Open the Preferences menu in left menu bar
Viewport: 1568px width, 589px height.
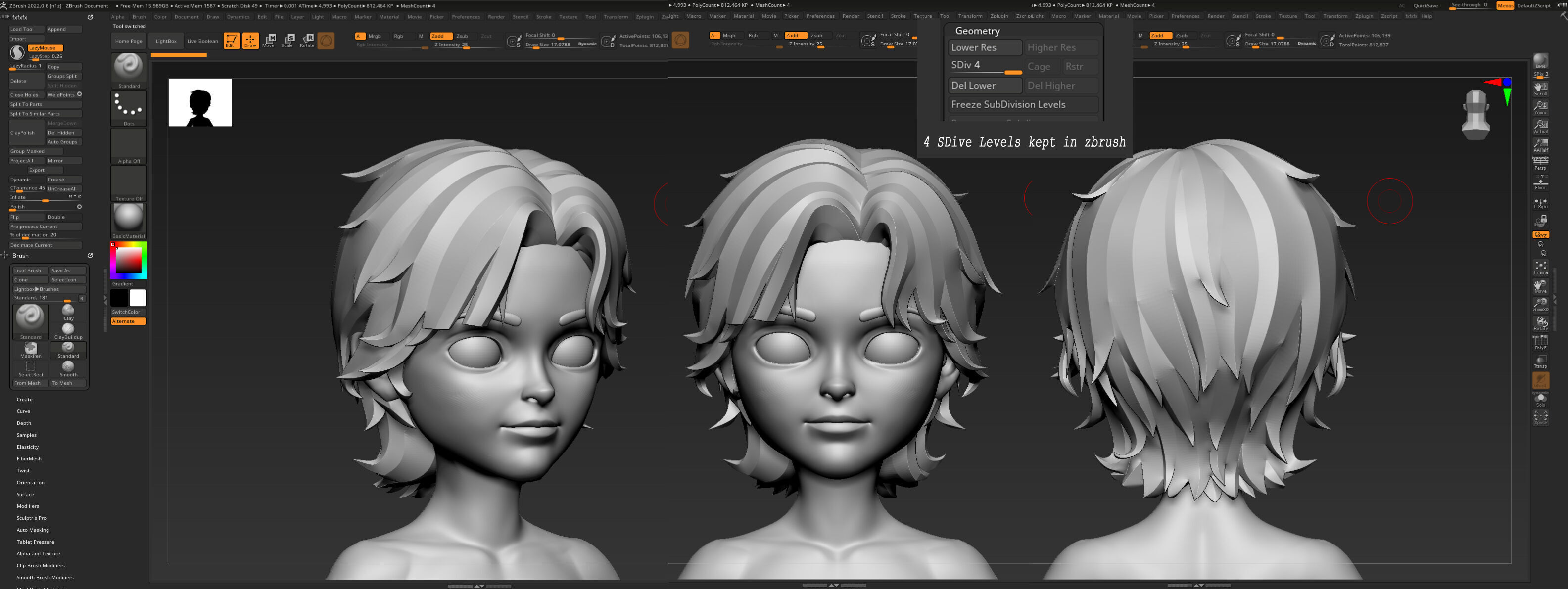(x=466, y=17)
